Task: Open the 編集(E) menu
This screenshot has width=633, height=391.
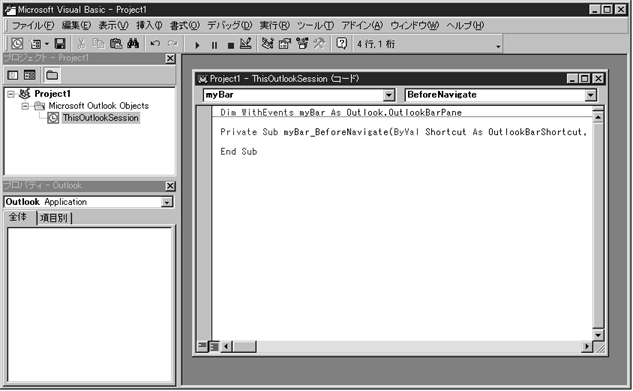Action: (x=76, y=25)
